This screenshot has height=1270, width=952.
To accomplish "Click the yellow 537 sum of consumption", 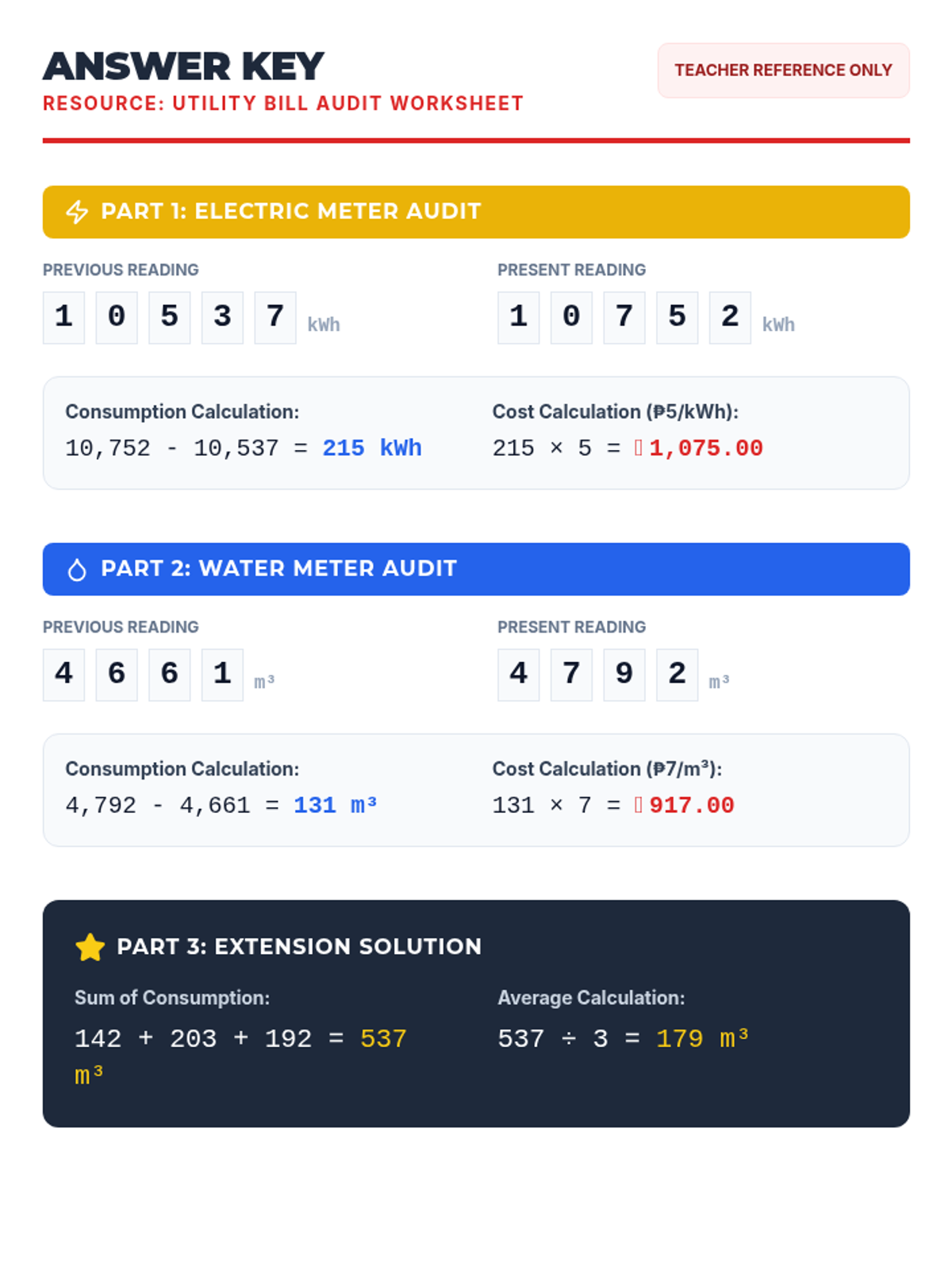I will pyautogui.click(x=383, y=1039).
